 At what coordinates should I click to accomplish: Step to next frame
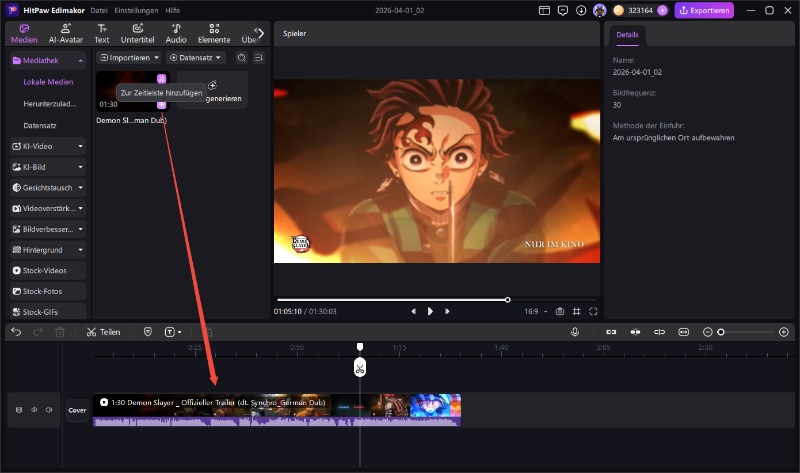pos(447,311)
